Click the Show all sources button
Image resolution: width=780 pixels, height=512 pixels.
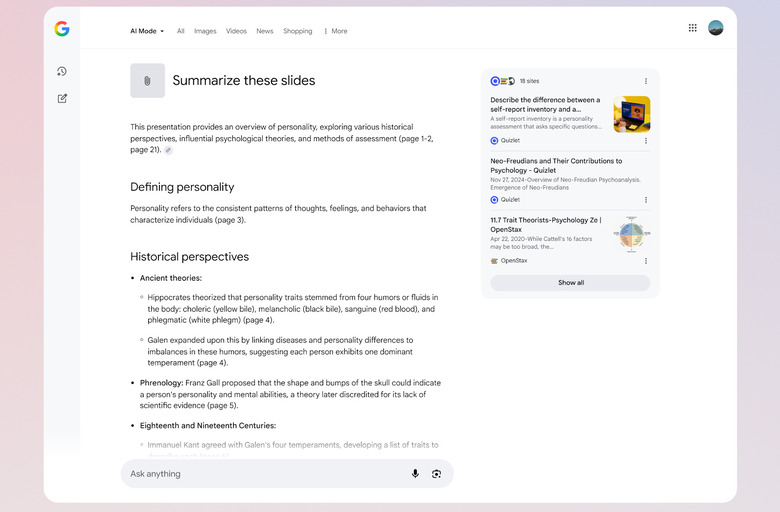pyautogui.click(x=570, y=283)
